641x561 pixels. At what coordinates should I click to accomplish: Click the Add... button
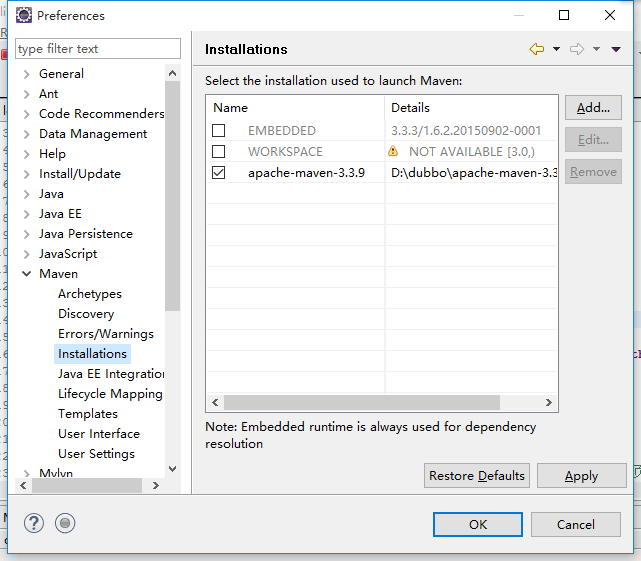tap(593, 108)
